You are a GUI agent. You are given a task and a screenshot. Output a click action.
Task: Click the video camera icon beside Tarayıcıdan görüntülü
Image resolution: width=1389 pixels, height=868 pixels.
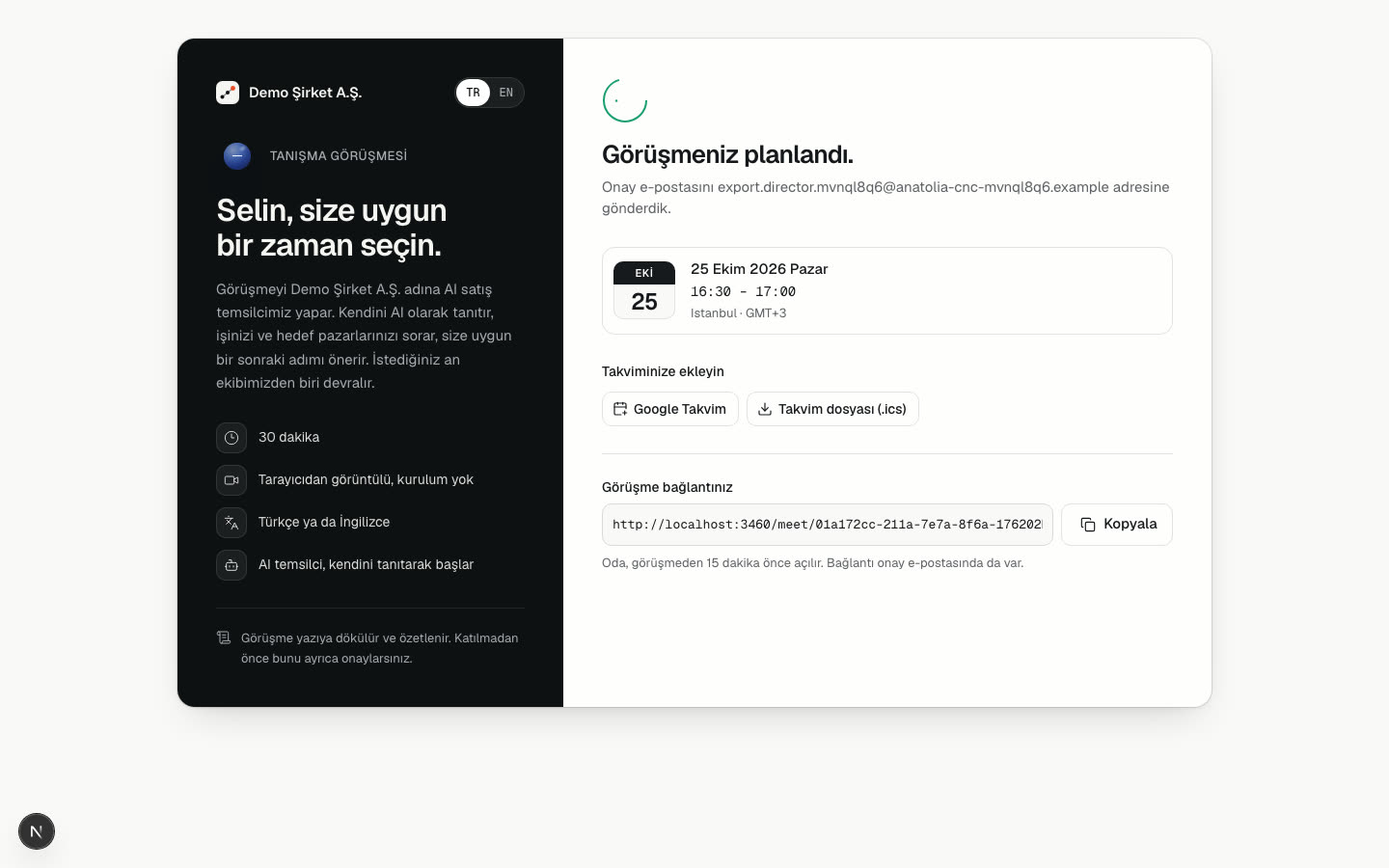231,480
